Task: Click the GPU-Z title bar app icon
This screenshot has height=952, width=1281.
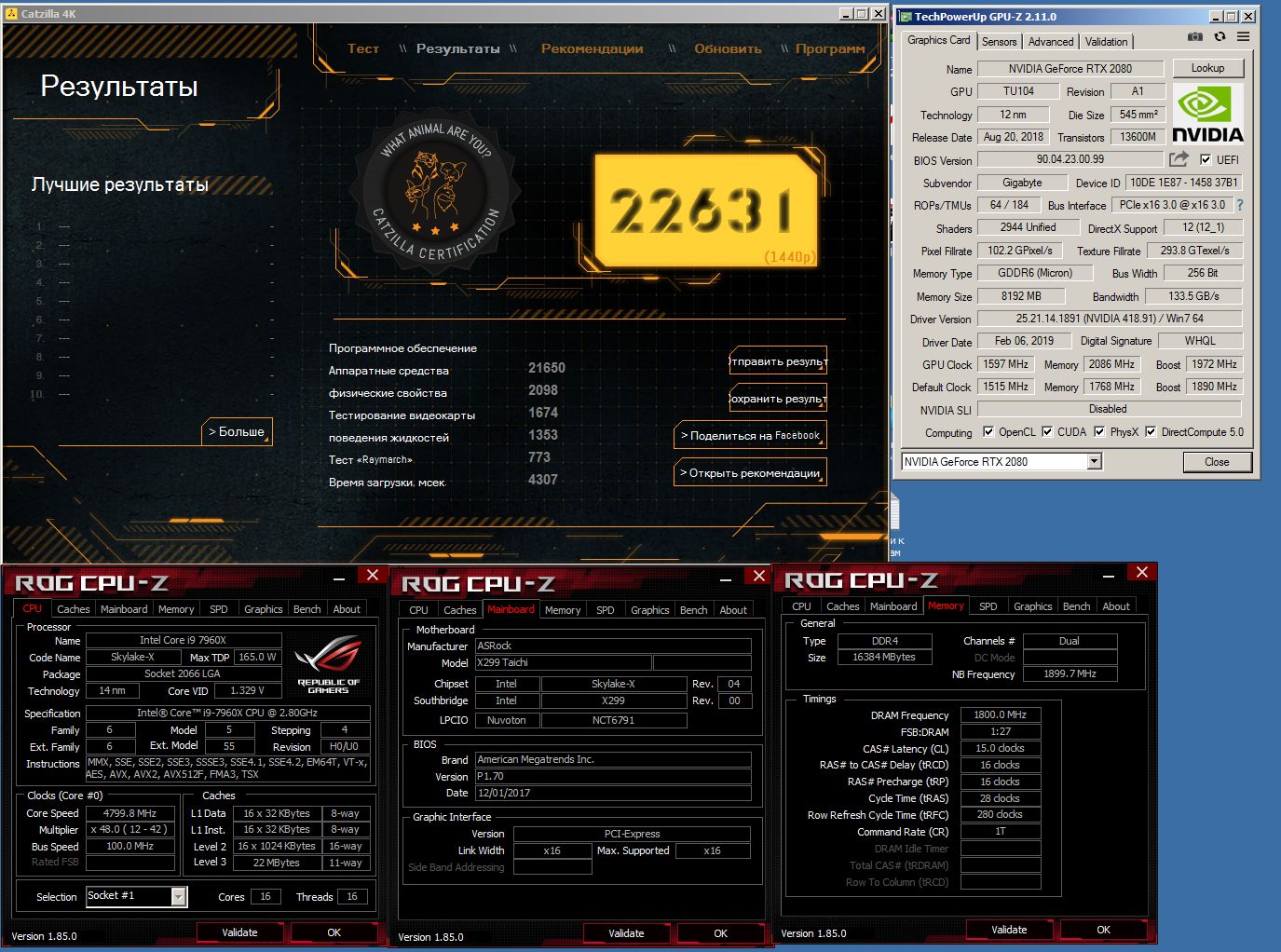Action: pos(905,16)
